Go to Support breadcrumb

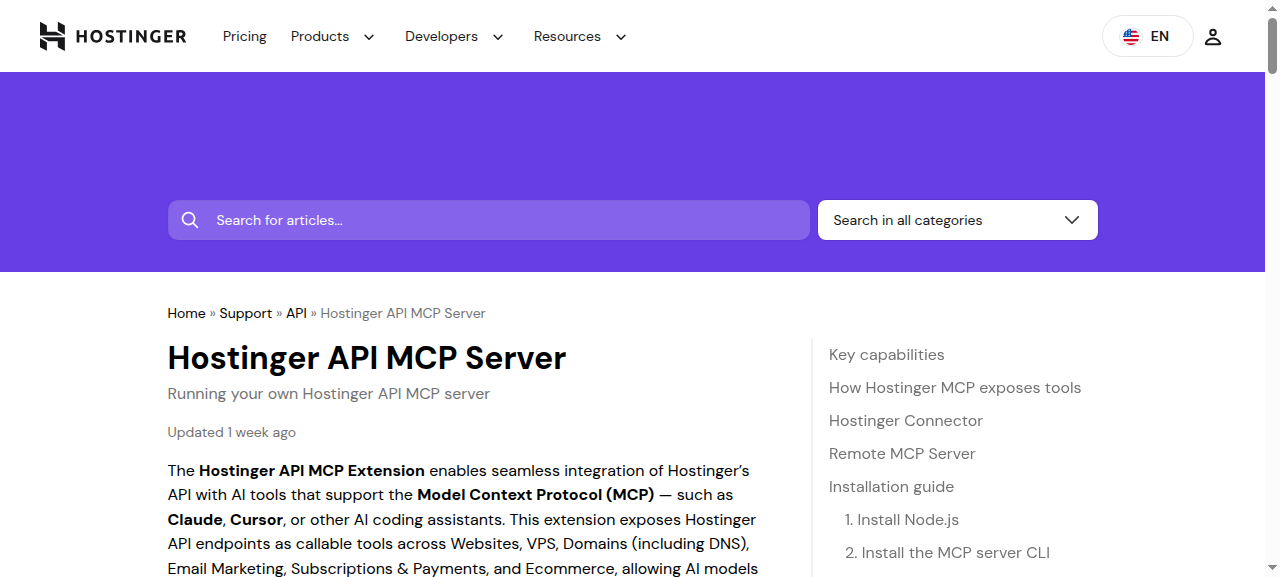tap(246, 313)
